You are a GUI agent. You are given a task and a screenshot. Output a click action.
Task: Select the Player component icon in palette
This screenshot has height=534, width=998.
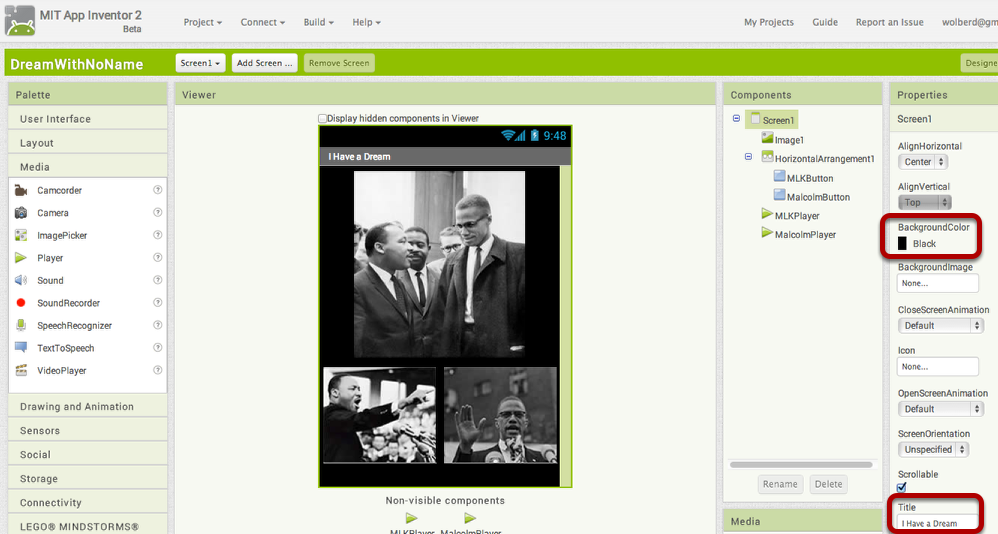(21, 258)
